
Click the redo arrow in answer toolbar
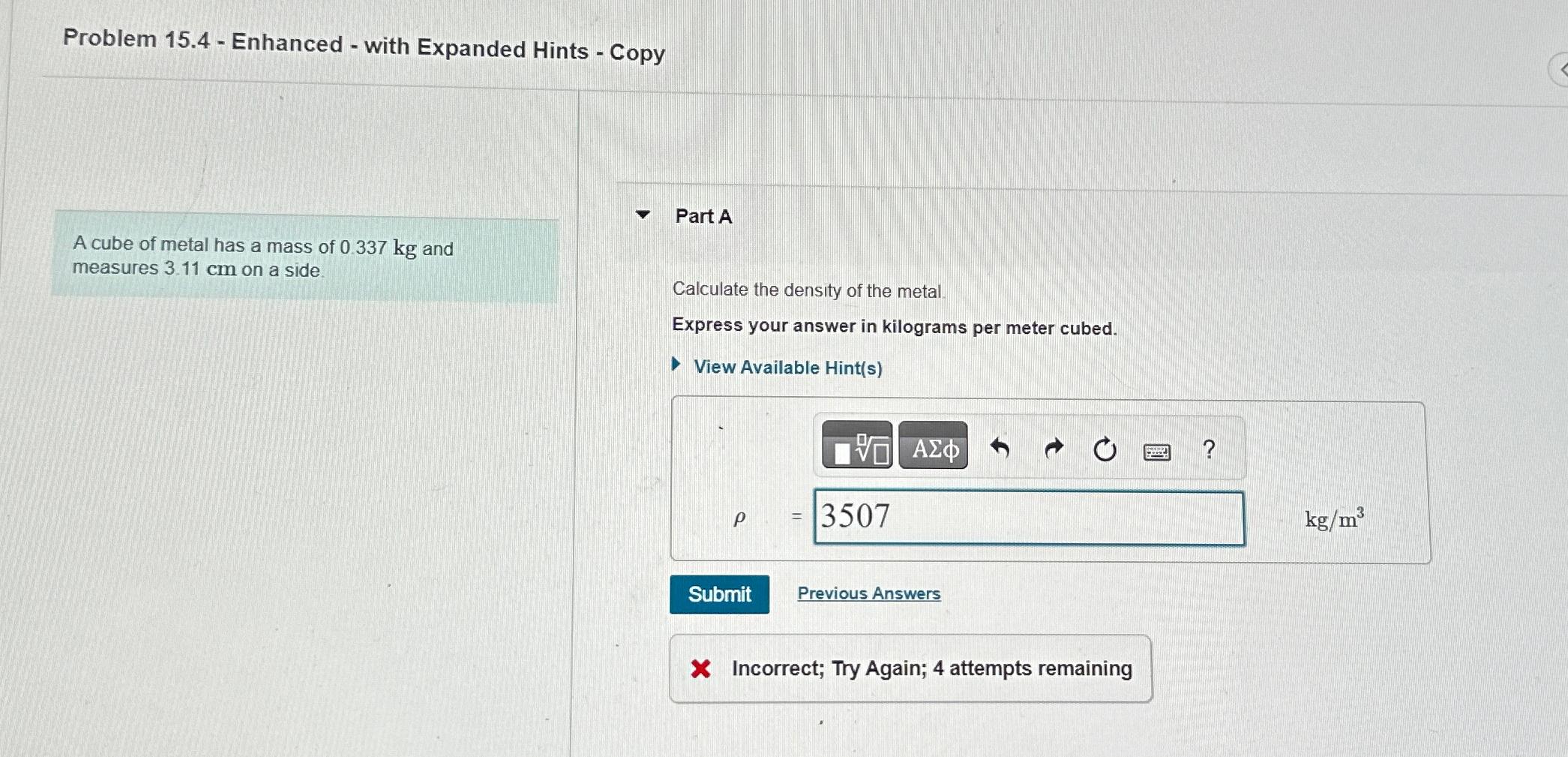[x=1053, y=448]
